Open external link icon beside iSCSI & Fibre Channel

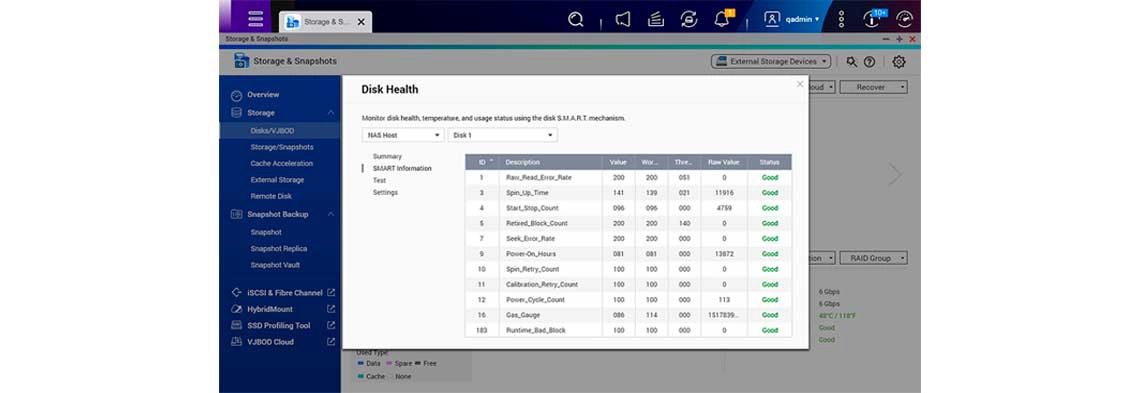tap(331, 293)
